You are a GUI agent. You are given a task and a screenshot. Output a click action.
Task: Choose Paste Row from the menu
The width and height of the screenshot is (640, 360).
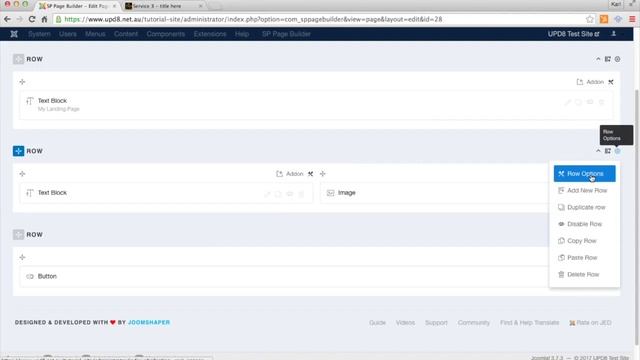pyautogui.click(x=584, y=258)
